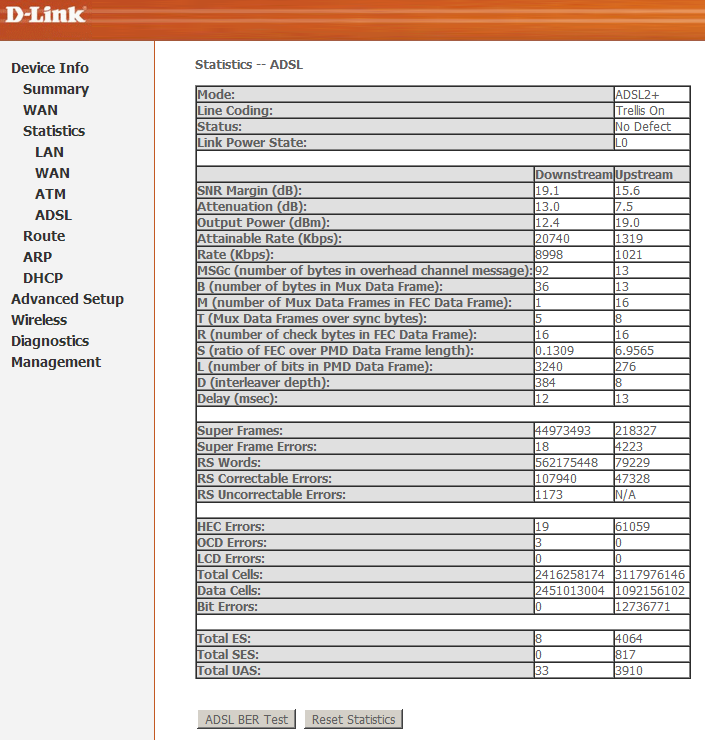
Task: Click the Upstream column header
Action: tap(643, 175)
